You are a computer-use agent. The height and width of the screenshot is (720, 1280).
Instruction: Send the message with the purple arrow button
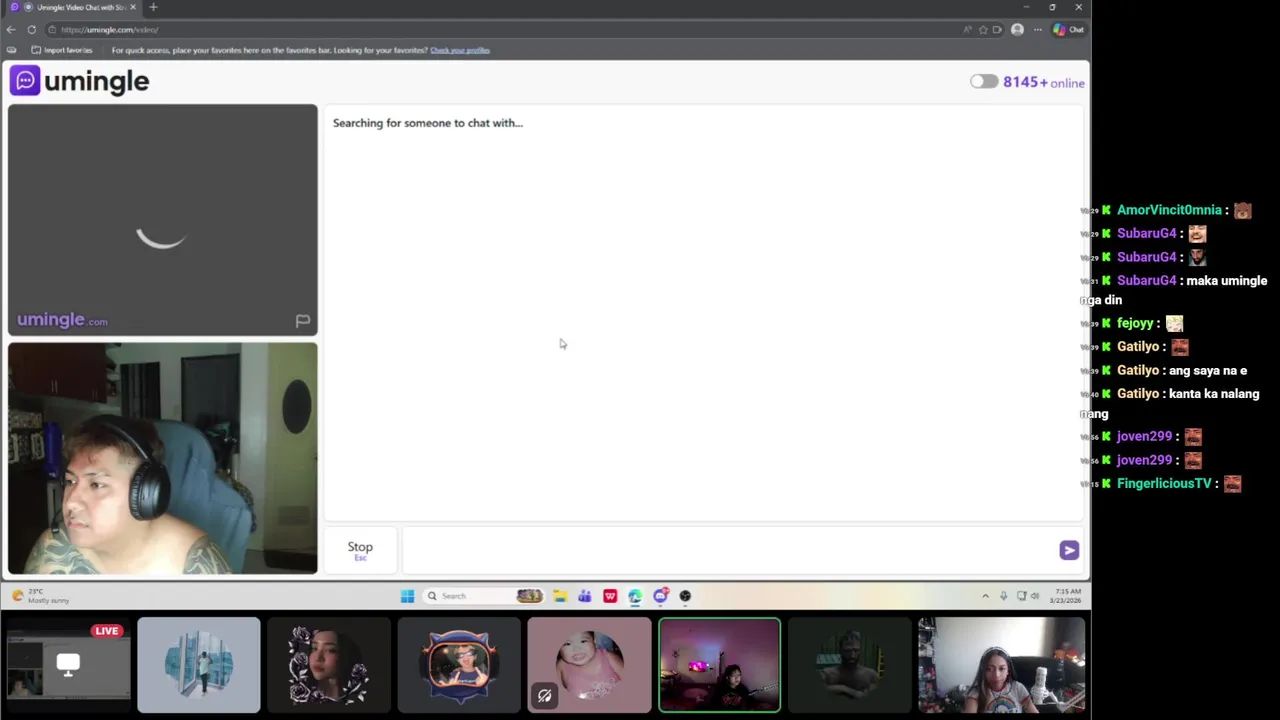[x=1069, y=550]
